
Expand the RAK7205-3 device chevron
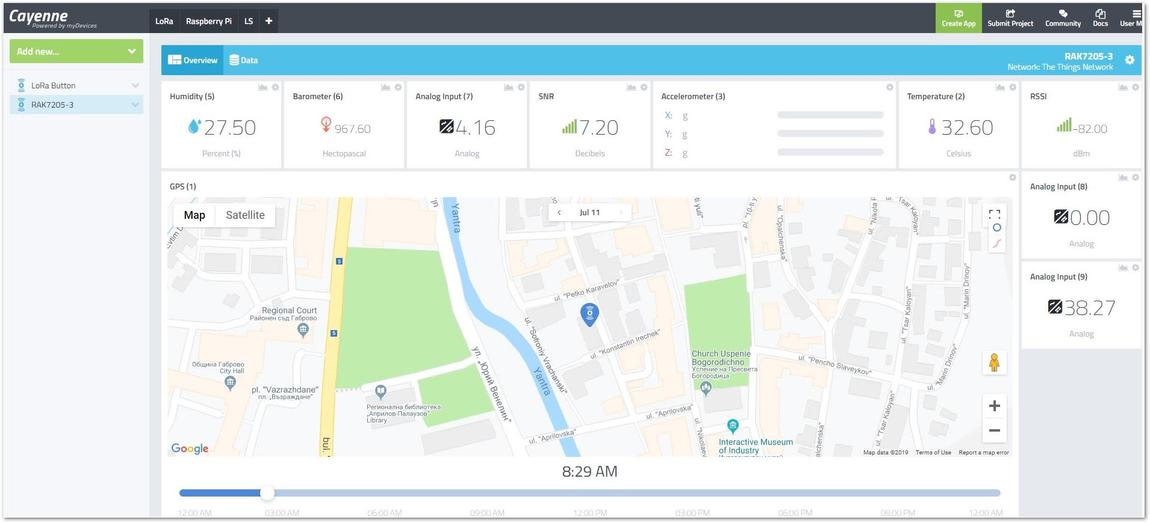pyautogui.click(x=135, y=105)
